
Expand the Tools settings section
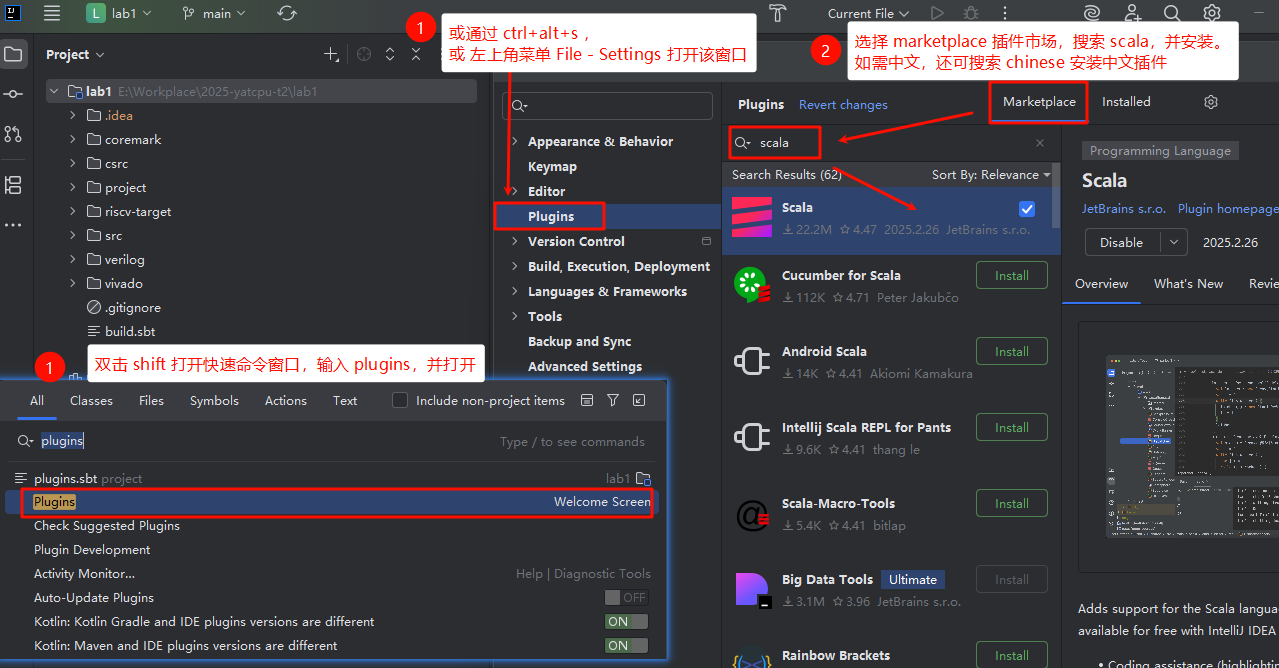click(x=514, y=317)
